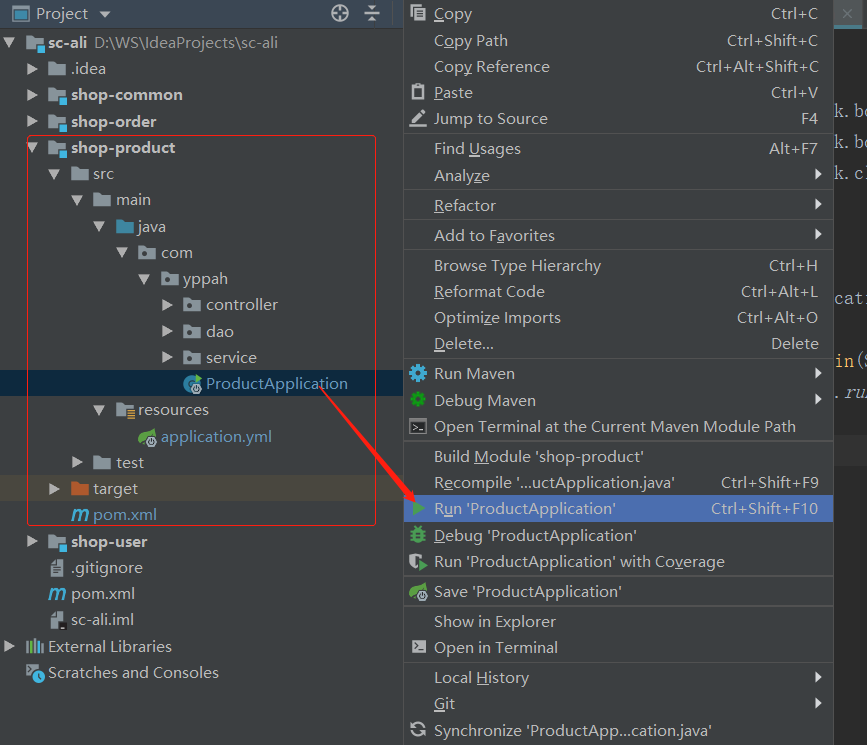Select Reformat Code menu entry

click(618, 291)
